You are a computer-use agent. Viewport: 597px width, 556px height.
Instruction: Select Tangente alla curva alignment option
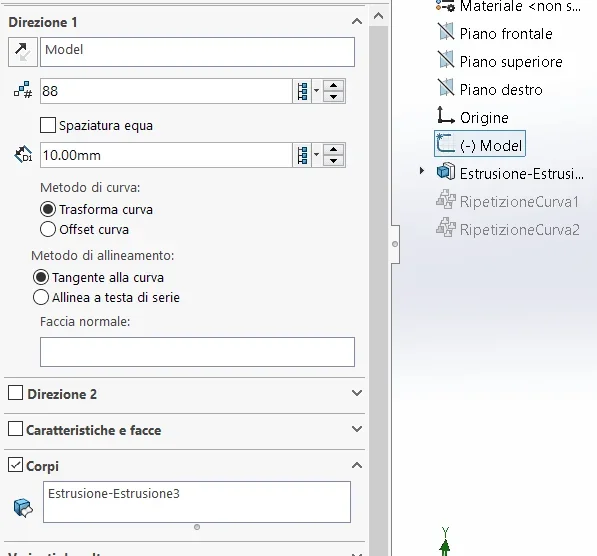coord(41,277)
